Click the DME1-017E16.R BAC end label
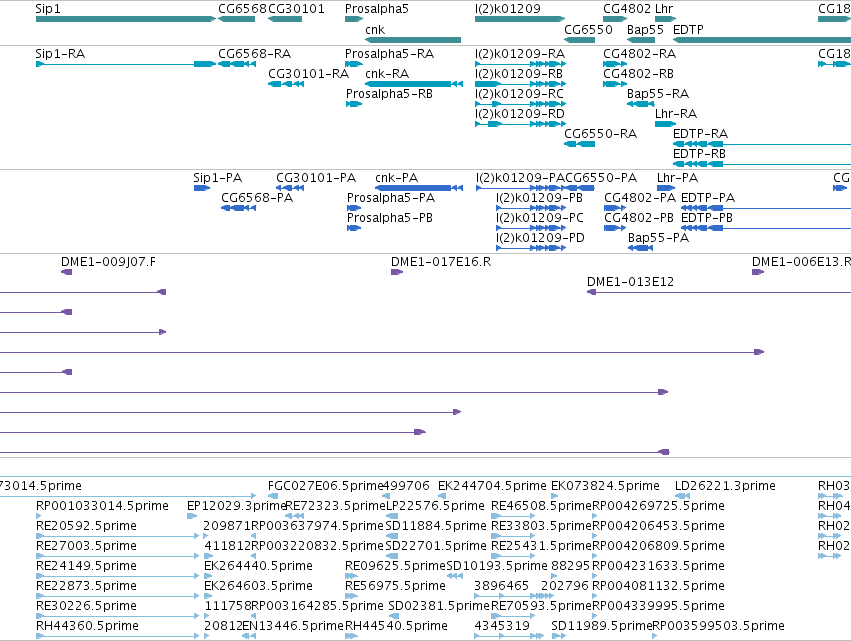Image resolution: width=851 pixels, height=641 pixels. click(x=441, y=262)
